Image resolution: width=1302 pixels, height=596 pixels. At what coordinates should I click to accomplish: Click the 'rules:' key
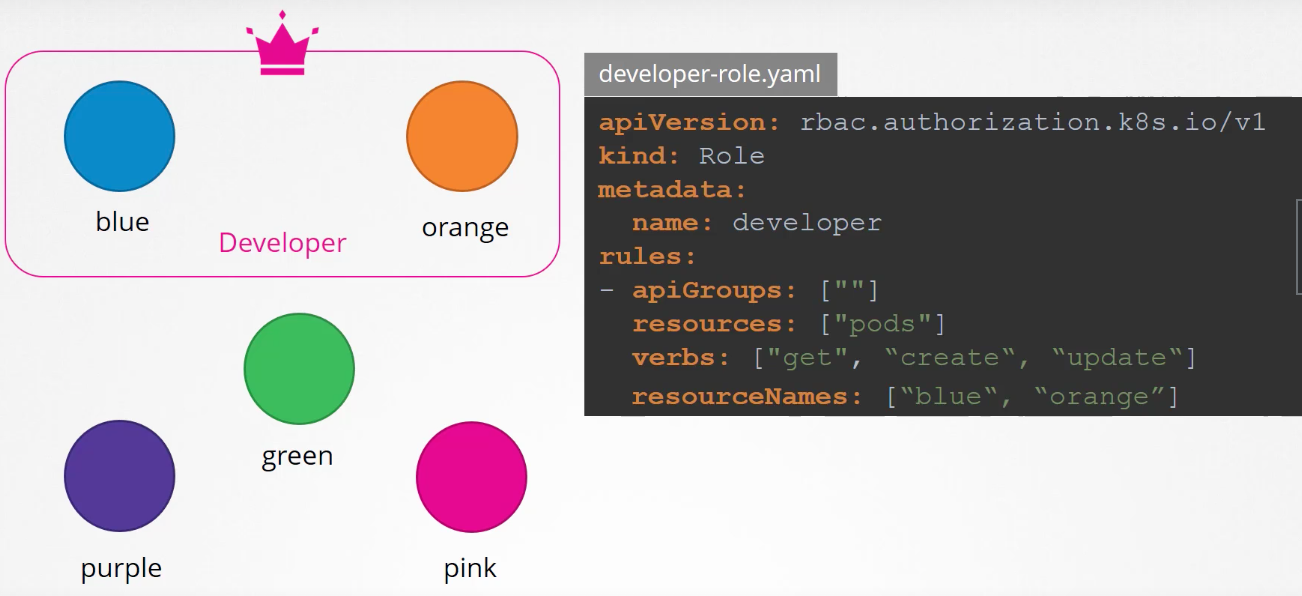point(648,256)
